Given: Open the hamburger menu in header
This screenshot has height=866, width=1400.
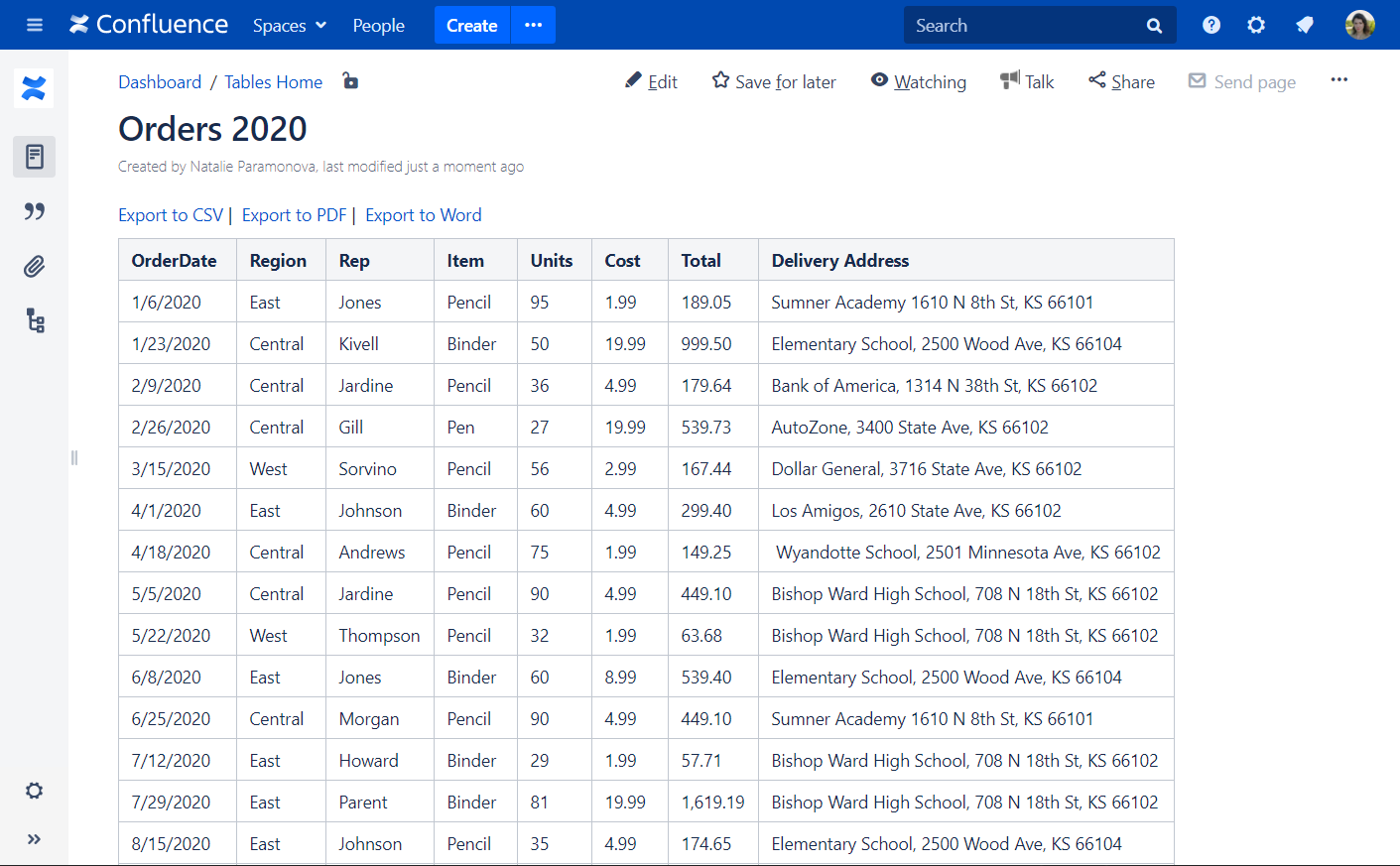Looking at the screenshot, I should click(x=35, y=25).
